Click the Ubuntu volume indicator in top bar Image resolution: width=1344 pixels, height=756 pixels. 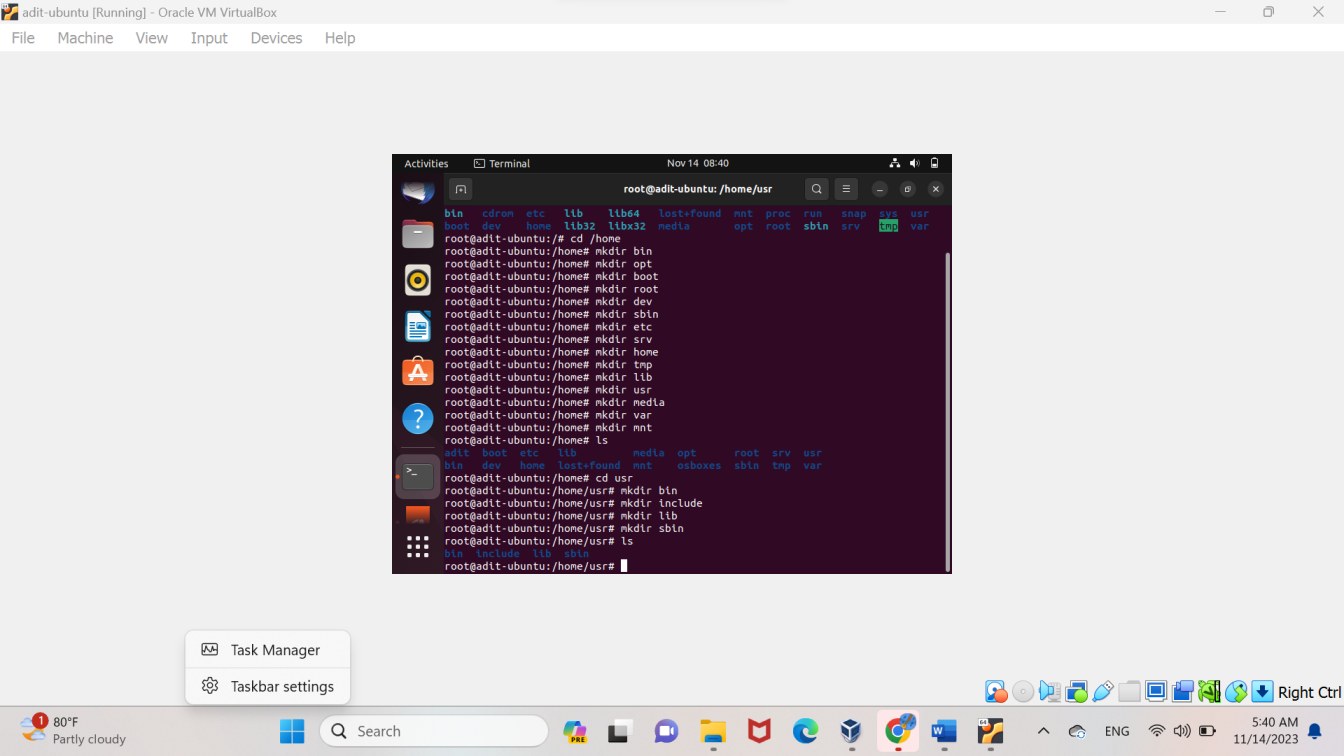click(915, 163)
